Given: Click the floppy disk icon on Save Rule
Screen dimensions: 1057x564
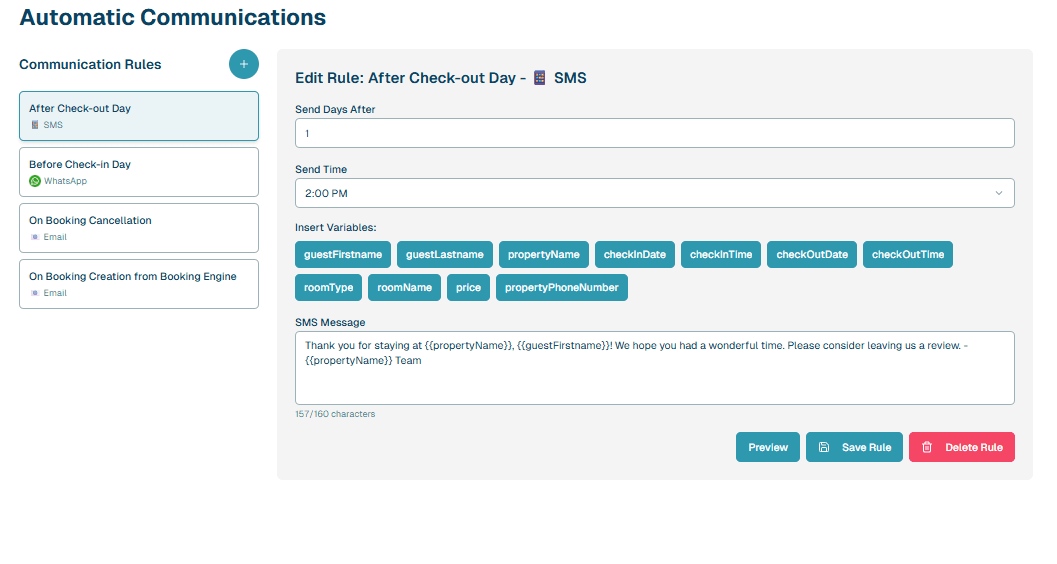Looking at the screenshot, I should pos(824,447).
